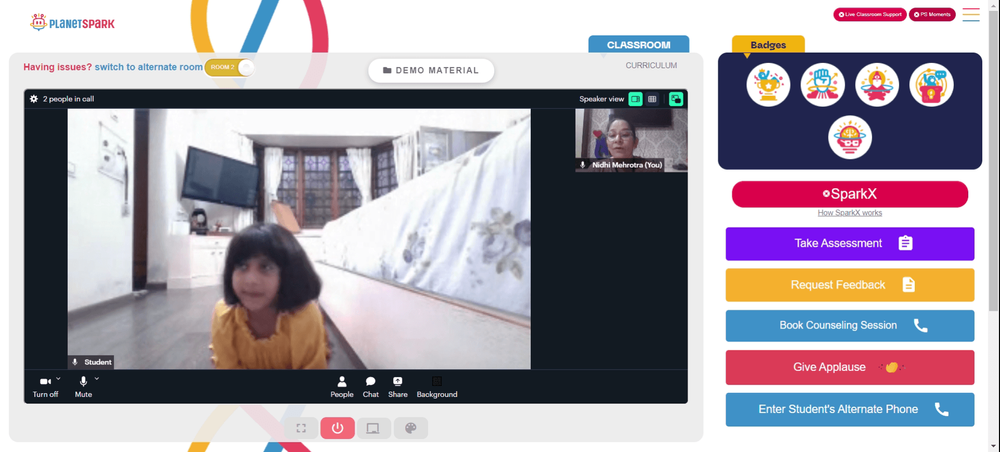Click the wizard badge icon
The image size is (1000, 452).
[x=877, y=85]
